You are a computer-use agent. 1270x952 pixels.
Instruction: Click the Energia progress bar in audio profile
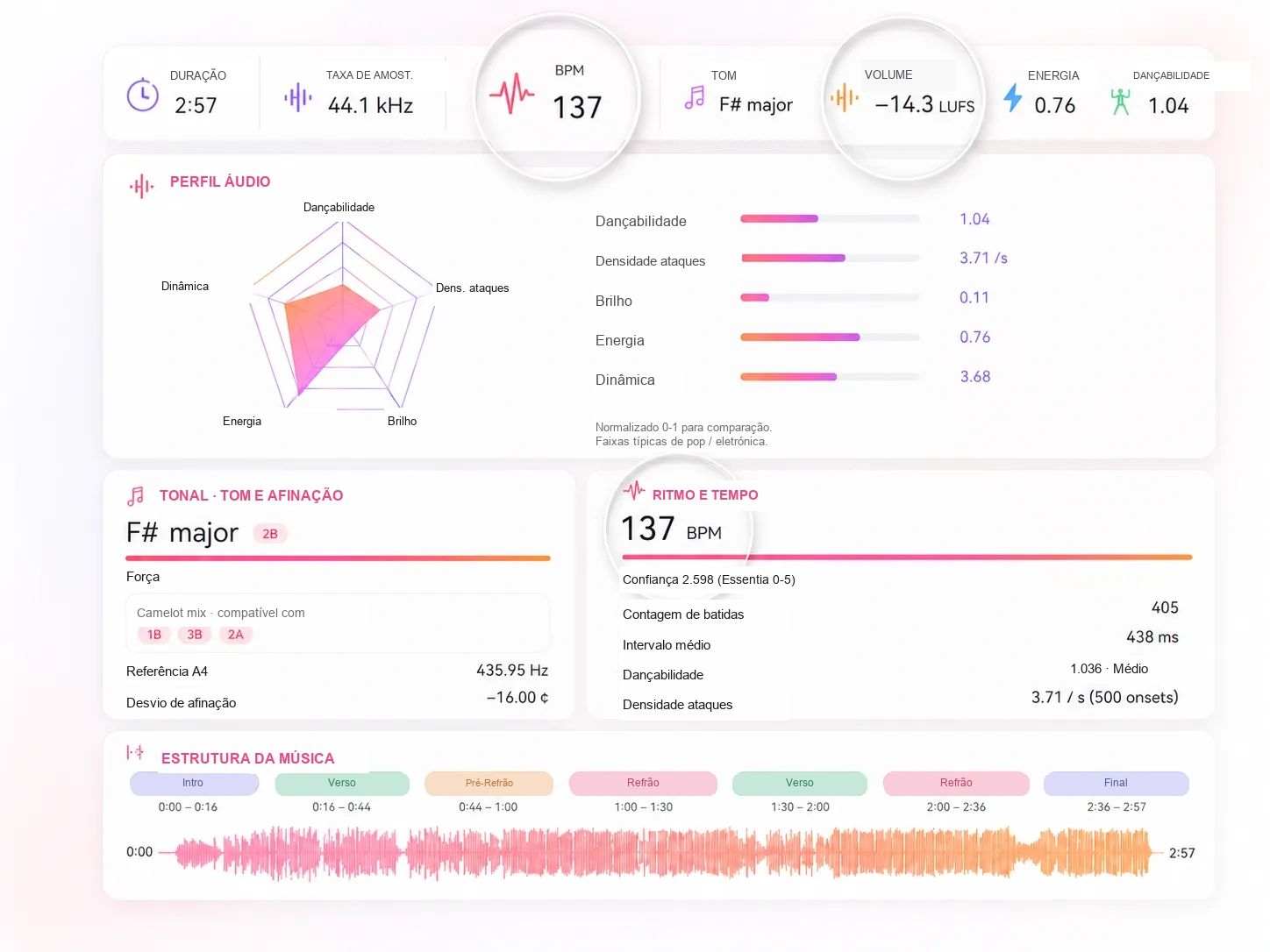click(830, 337)
